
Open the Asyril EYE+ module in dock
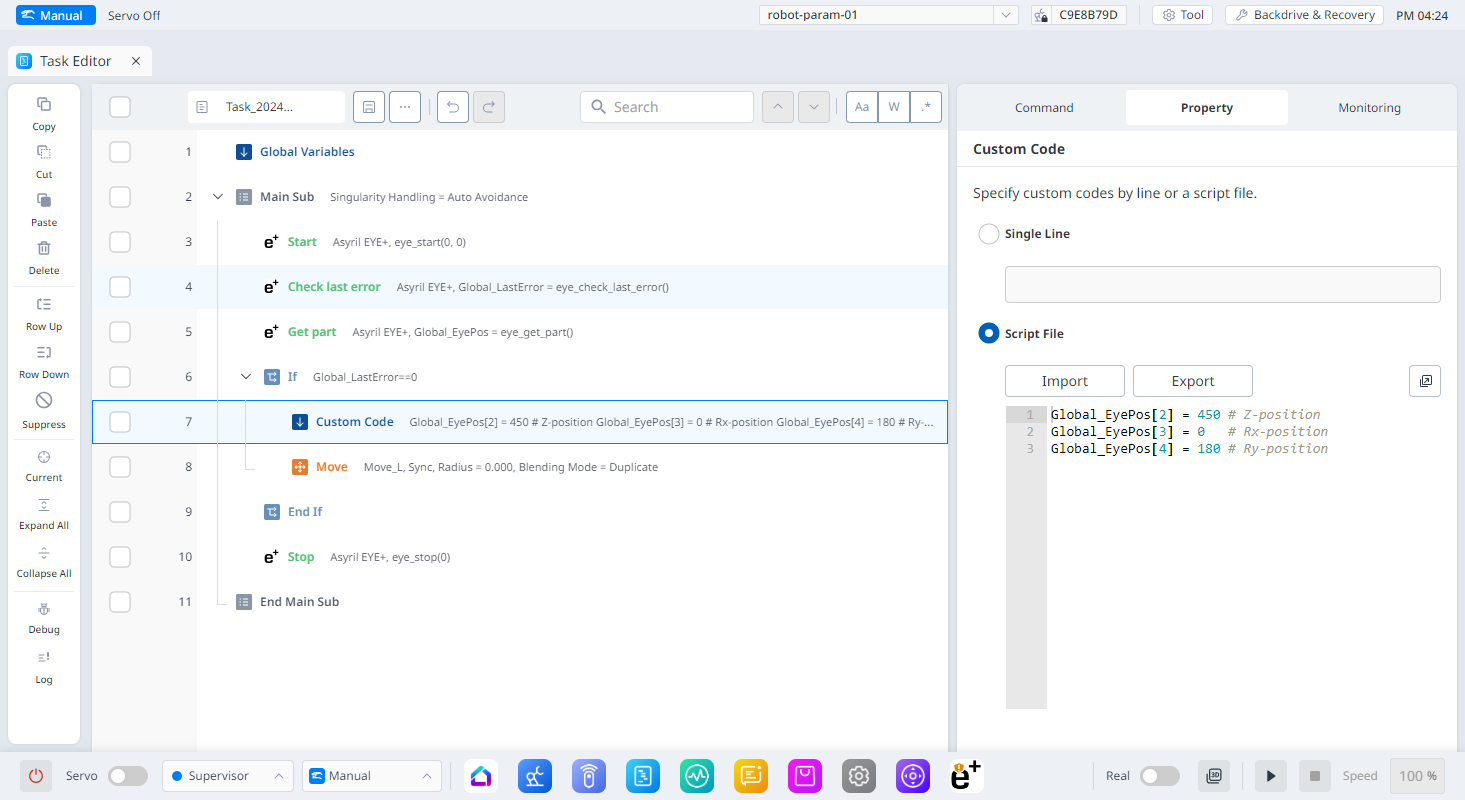click(x=965, y=776)
